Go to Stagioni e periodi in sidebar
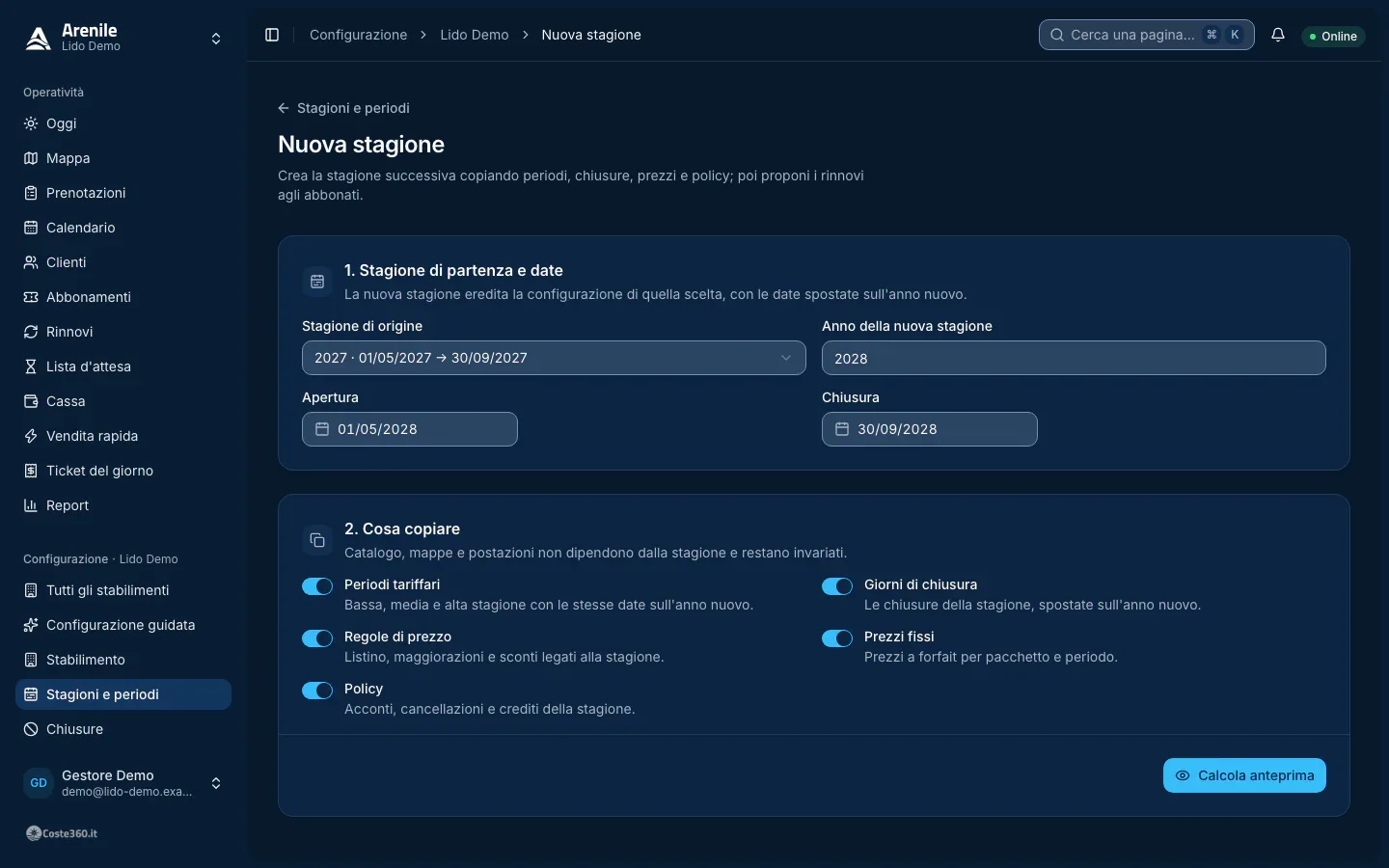This screenshot has height=868, width=1389. (x=123, y=694)
